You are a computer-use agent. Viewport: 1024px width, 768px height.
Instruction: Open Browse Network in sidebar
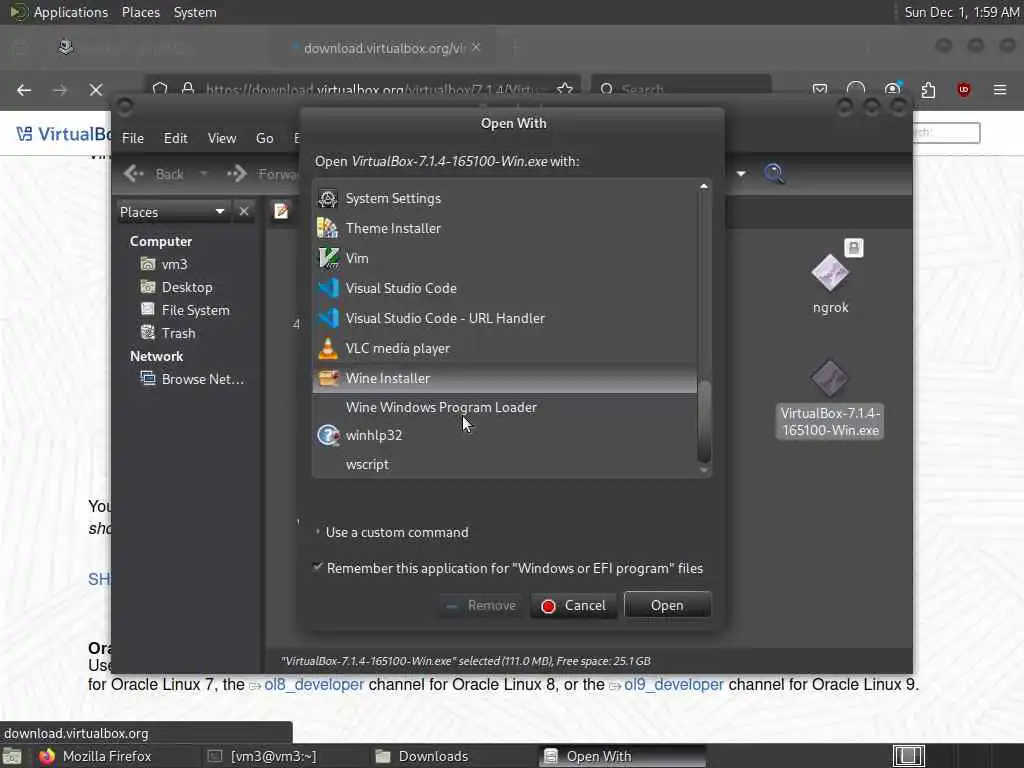tap(192, 379)
